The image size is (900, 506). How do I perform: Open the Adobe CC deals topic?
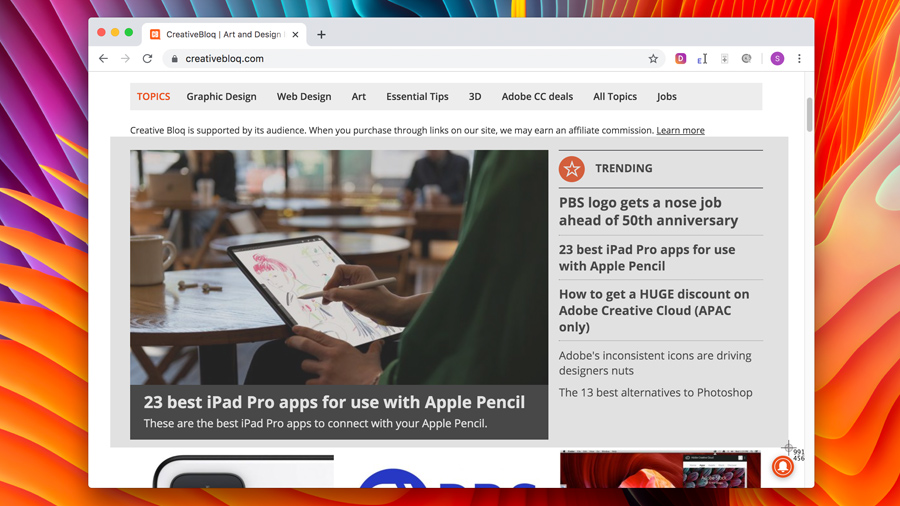[x=537, y=96]
